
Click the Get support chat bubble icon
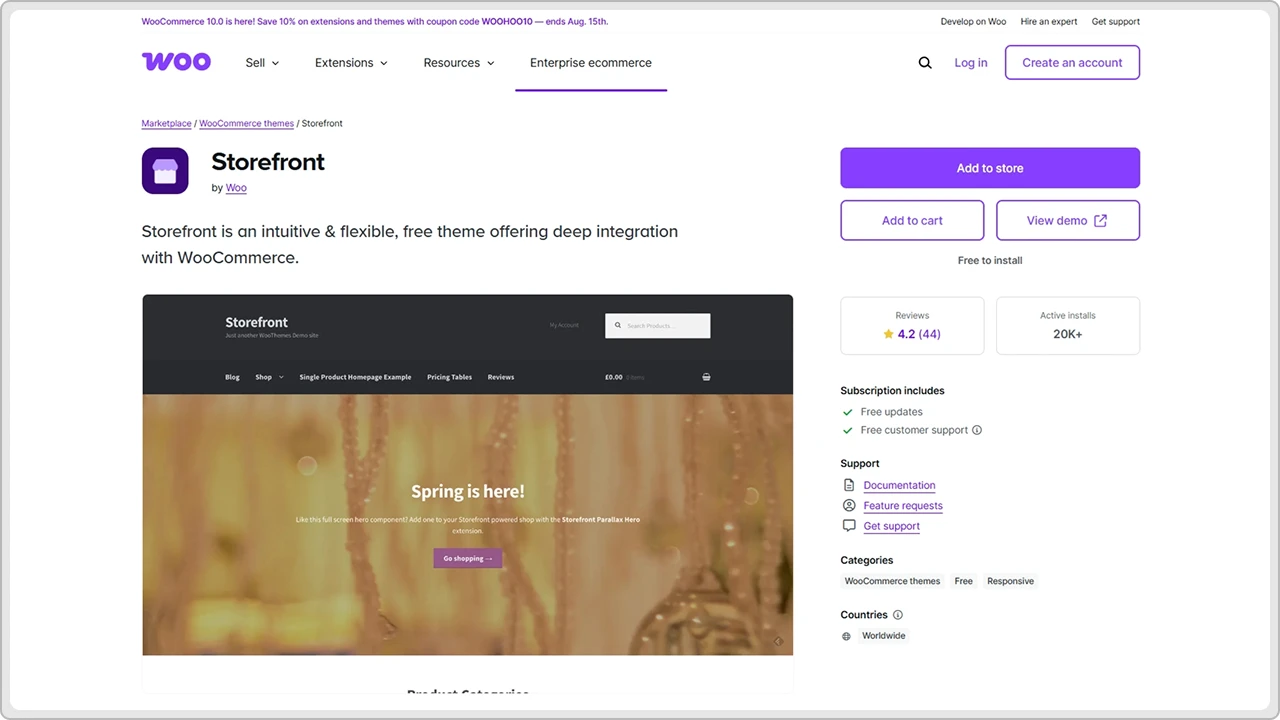point(849,526)
